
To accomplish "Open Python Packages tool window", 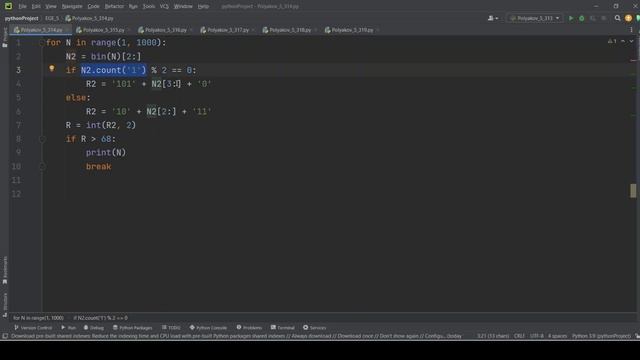I will click(x=133, y=328).
